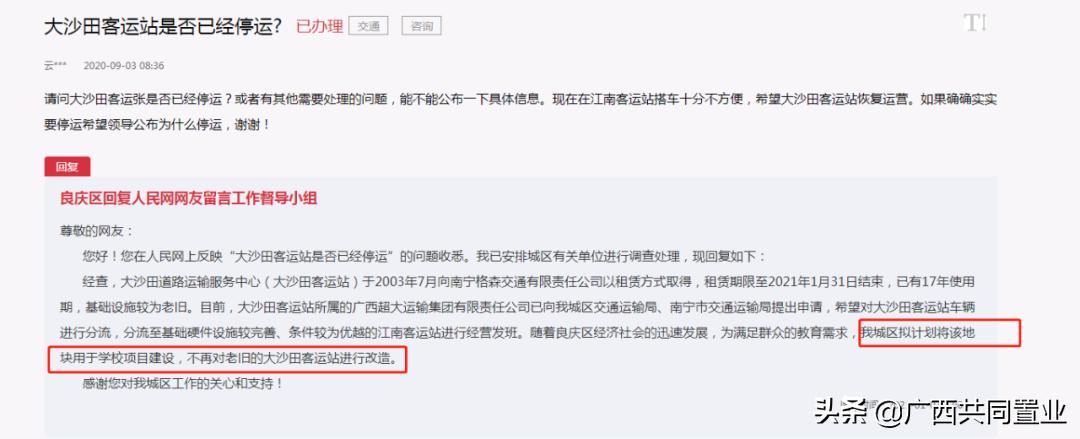Viewport: 1080px width, 439px height.
Task: Click the reply line starting 您好!您在人民网上反映
Action: coord(424,256)
